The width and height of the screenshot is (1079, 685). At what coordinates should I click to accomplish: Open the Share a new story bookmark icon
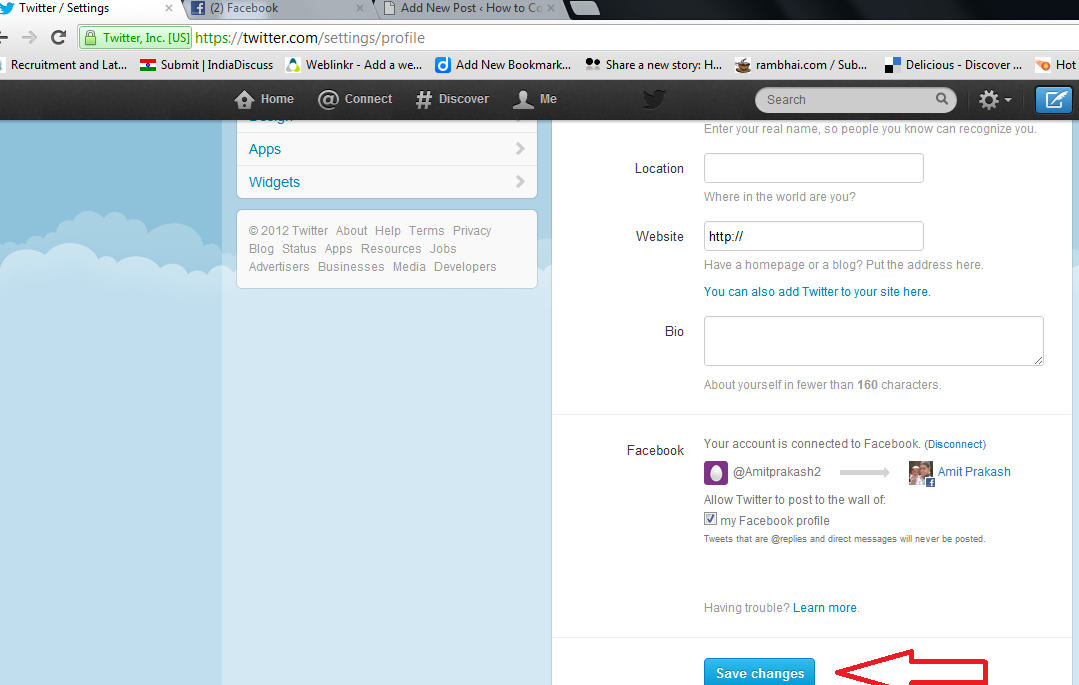click(592, 64)
